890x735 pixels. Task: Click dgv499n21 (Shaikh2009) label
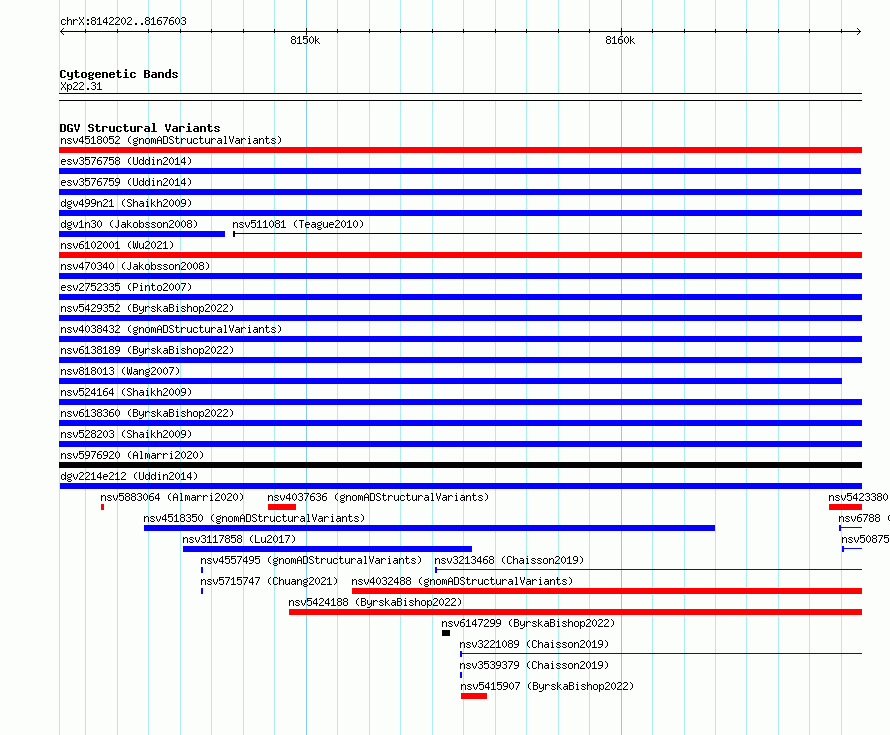tap(126, 203)
